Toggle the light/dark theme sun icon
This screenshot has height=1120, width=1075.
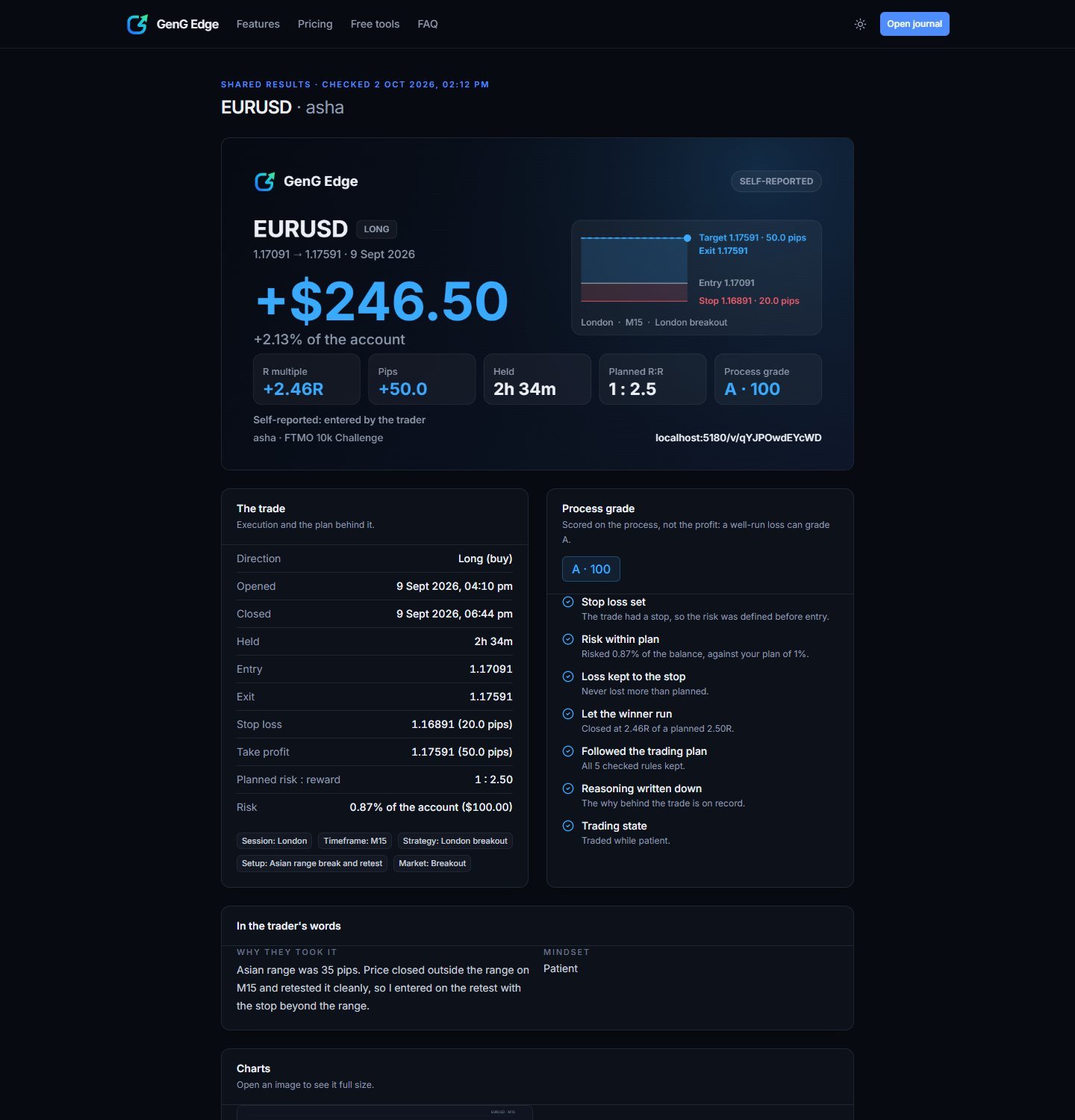click(x=860, y=24)
